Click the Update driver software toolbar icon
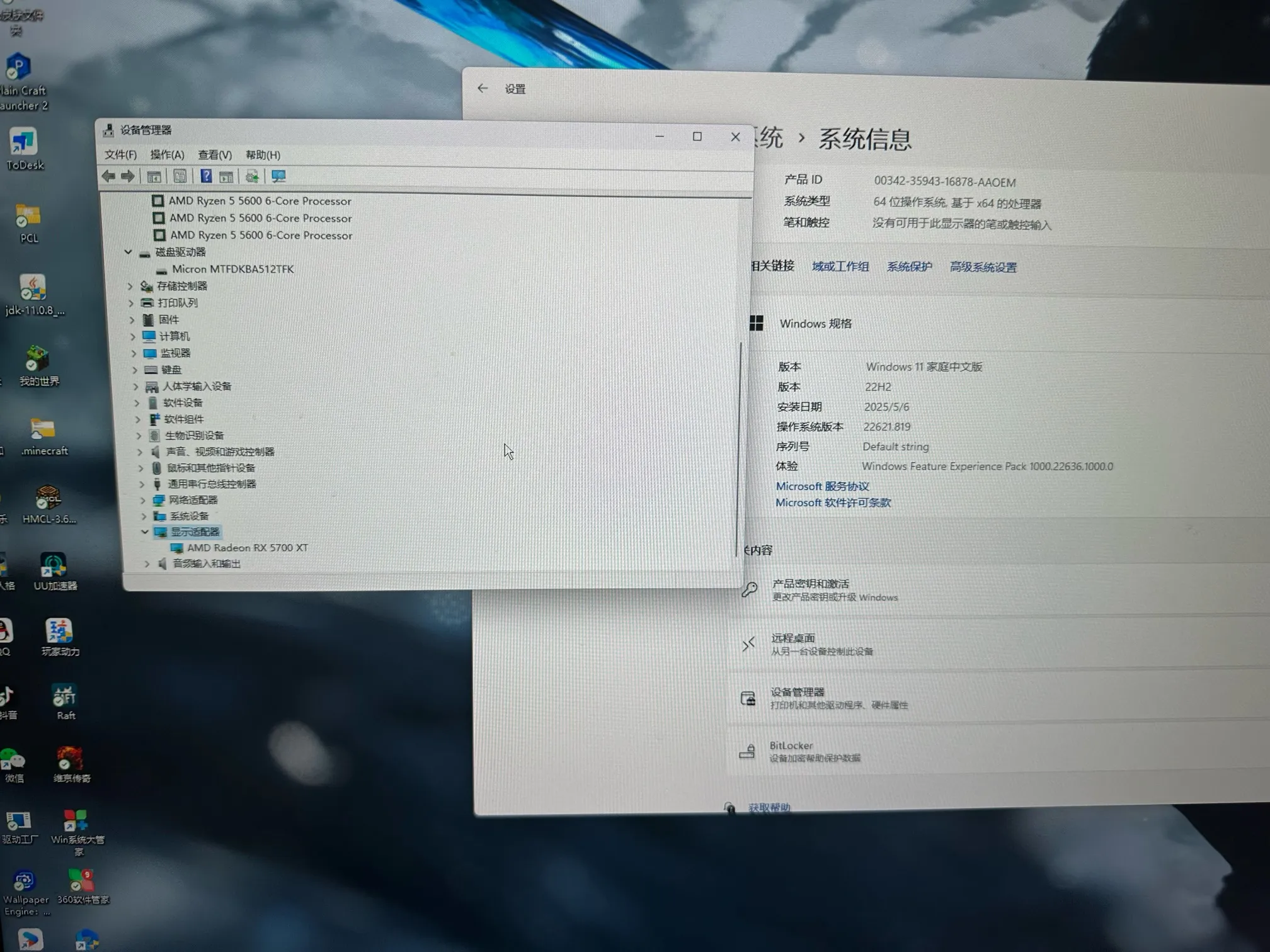This screenshot has width=1270, height=952. (252, 176)
